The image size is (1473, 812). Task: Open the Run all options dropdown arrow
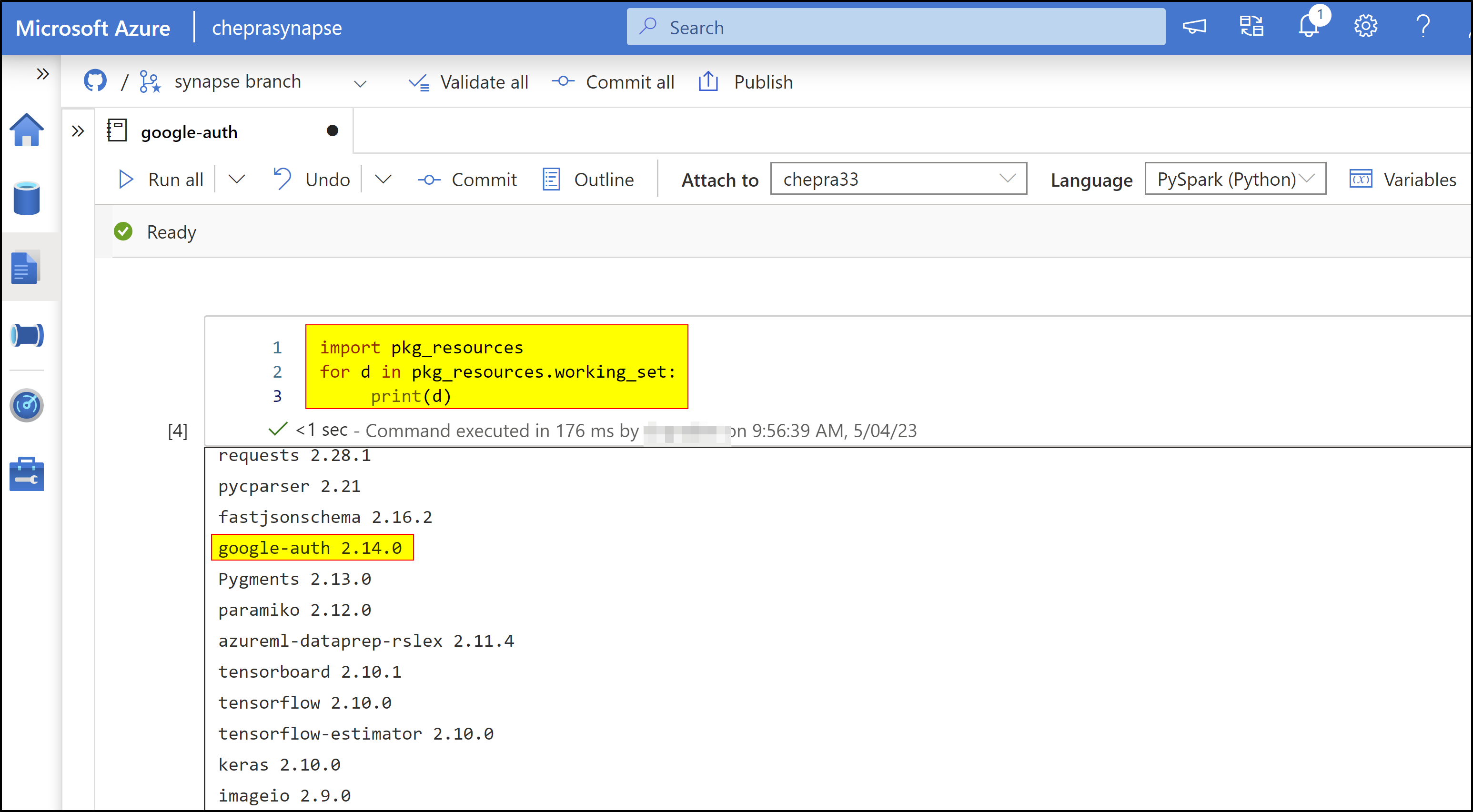(237, 180)
